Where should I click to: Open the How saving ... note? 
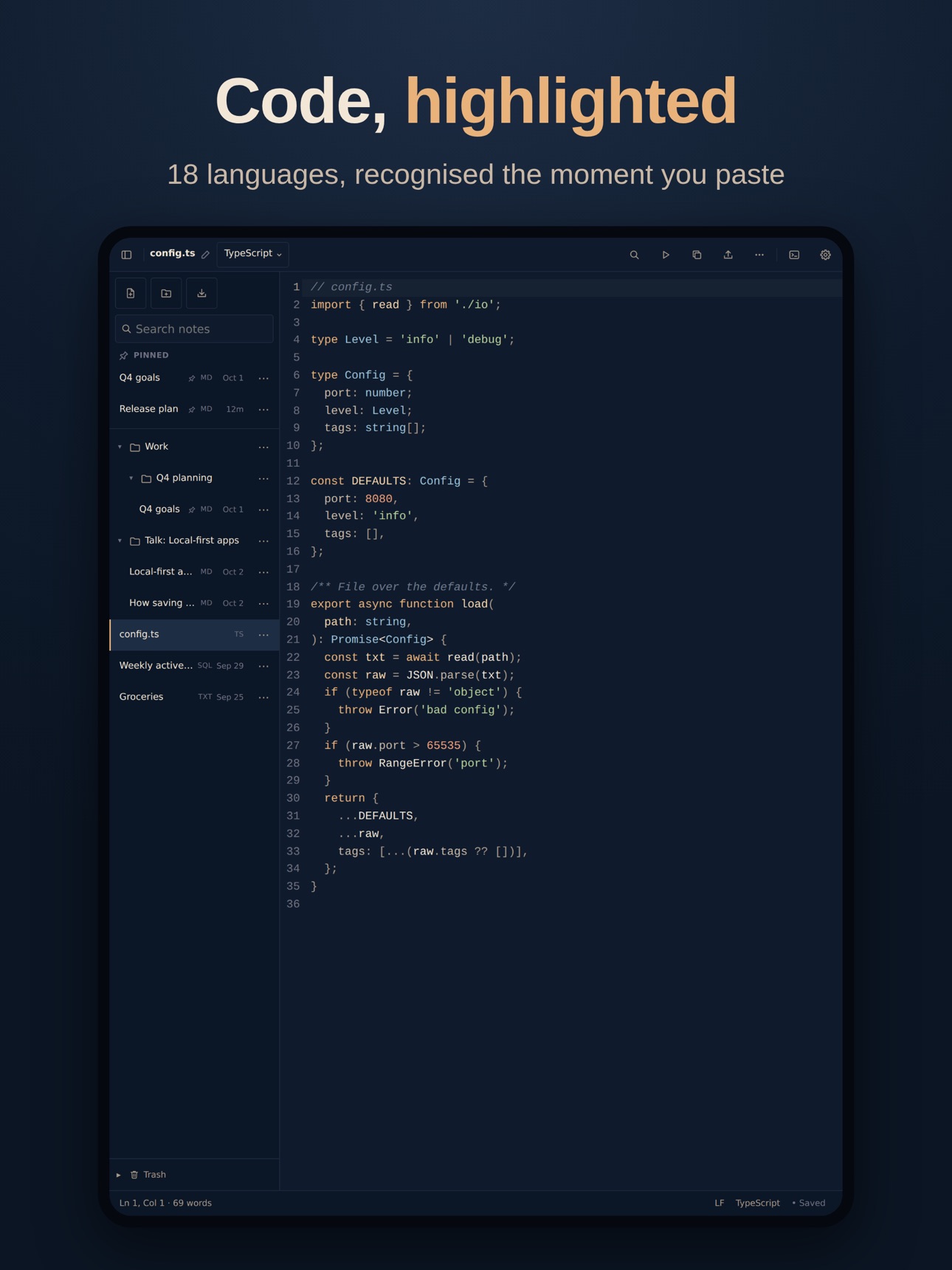(194, 603)
